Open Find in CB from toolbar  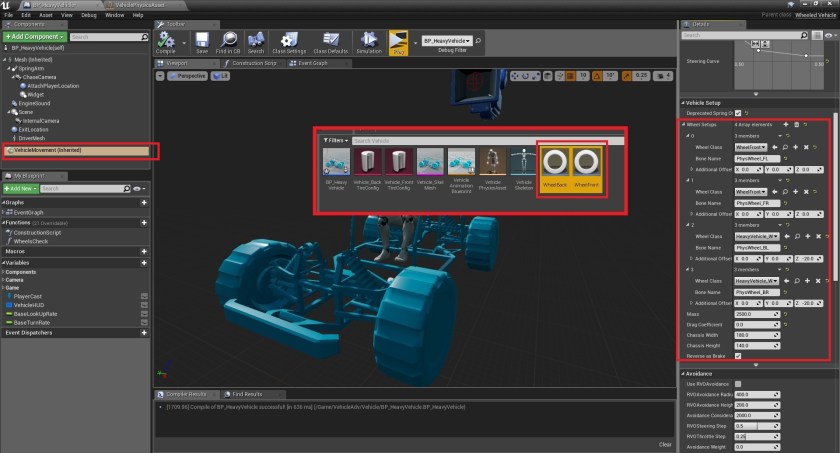pos(228,42)
